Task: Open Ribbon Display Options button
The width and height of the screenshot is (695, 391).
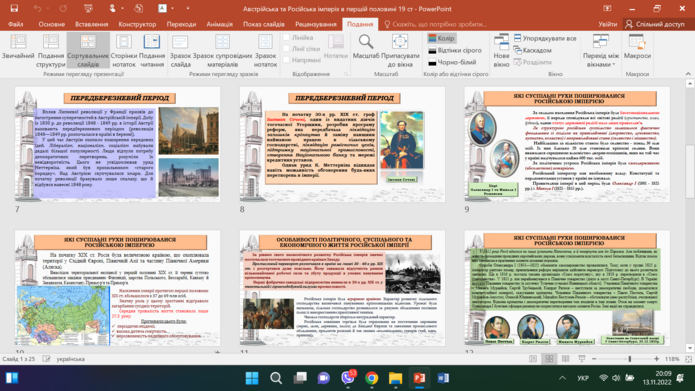Action: click(607, 8)
